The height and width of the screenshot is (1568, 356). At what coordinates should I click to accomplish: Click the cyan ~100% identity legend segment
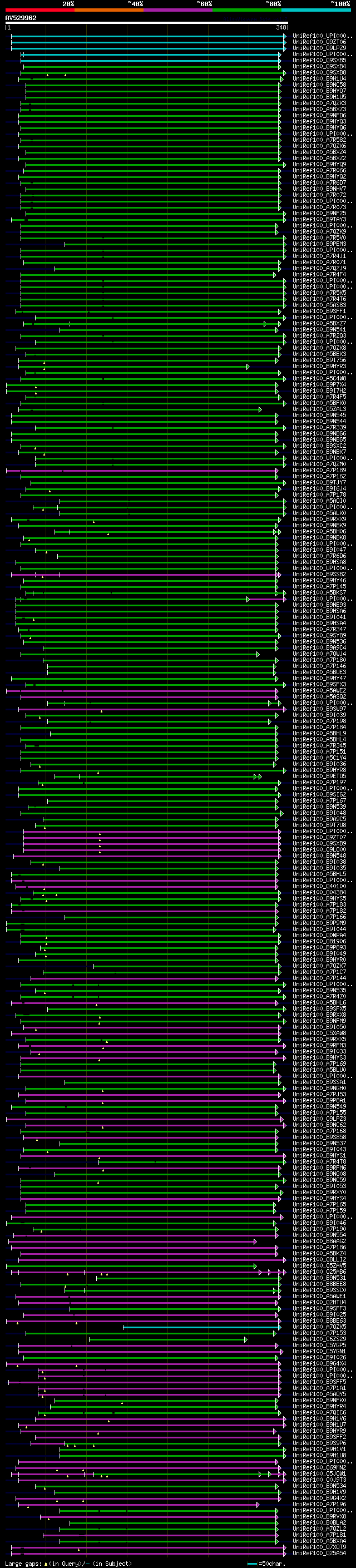[316, 10]
